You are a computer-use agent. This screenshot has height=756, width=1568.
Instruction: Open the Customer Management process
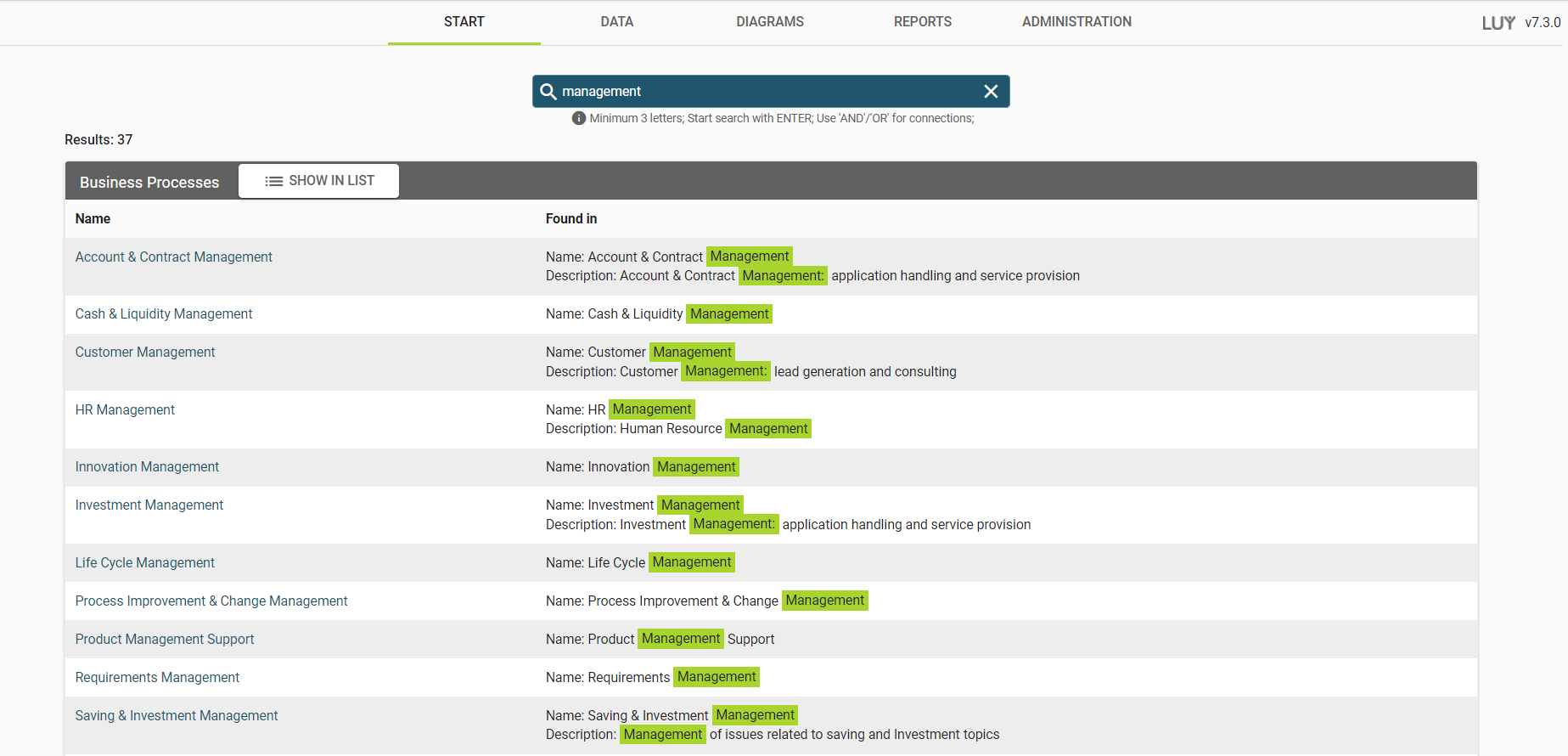tap(145, 353)
